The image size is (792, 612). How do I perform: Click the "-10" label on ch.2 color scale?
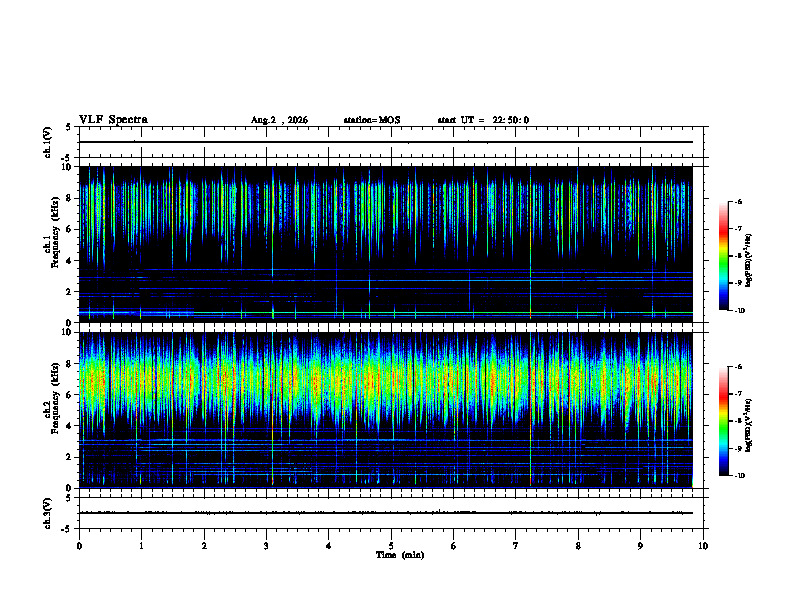point(739,476)
